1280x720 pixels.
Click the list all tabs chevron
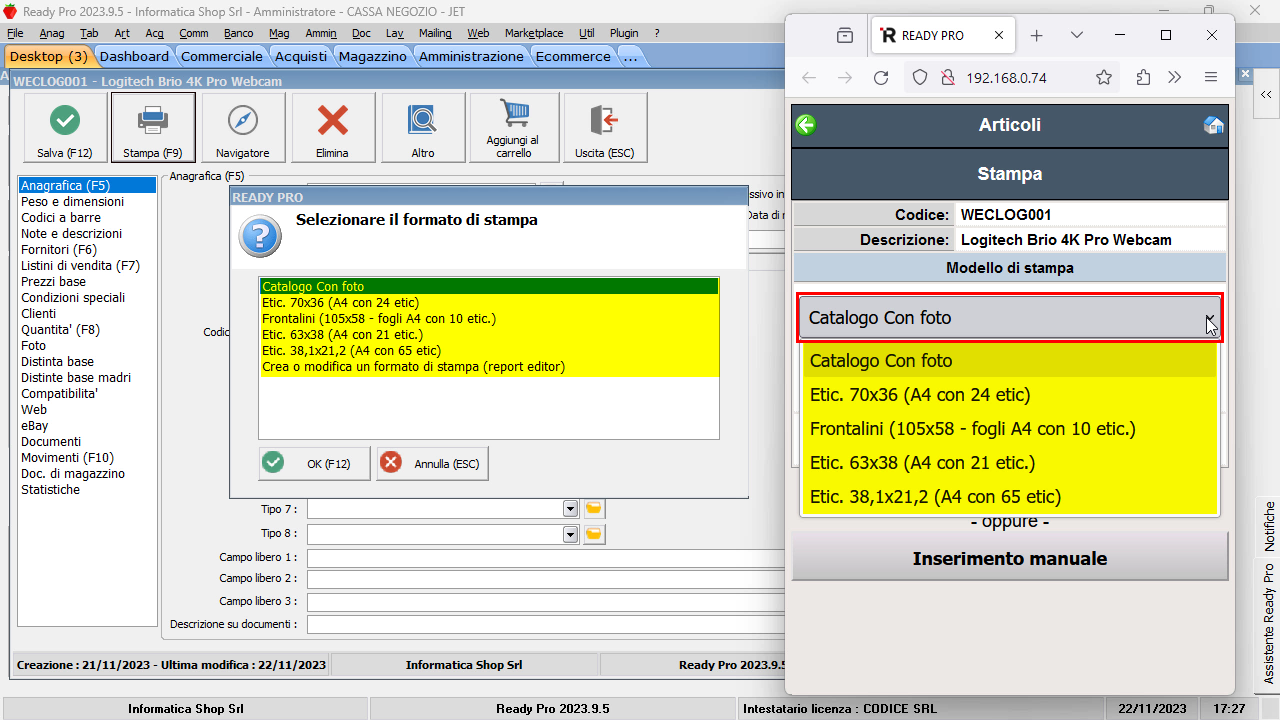pyautogui.click(x=1077, y=35)
